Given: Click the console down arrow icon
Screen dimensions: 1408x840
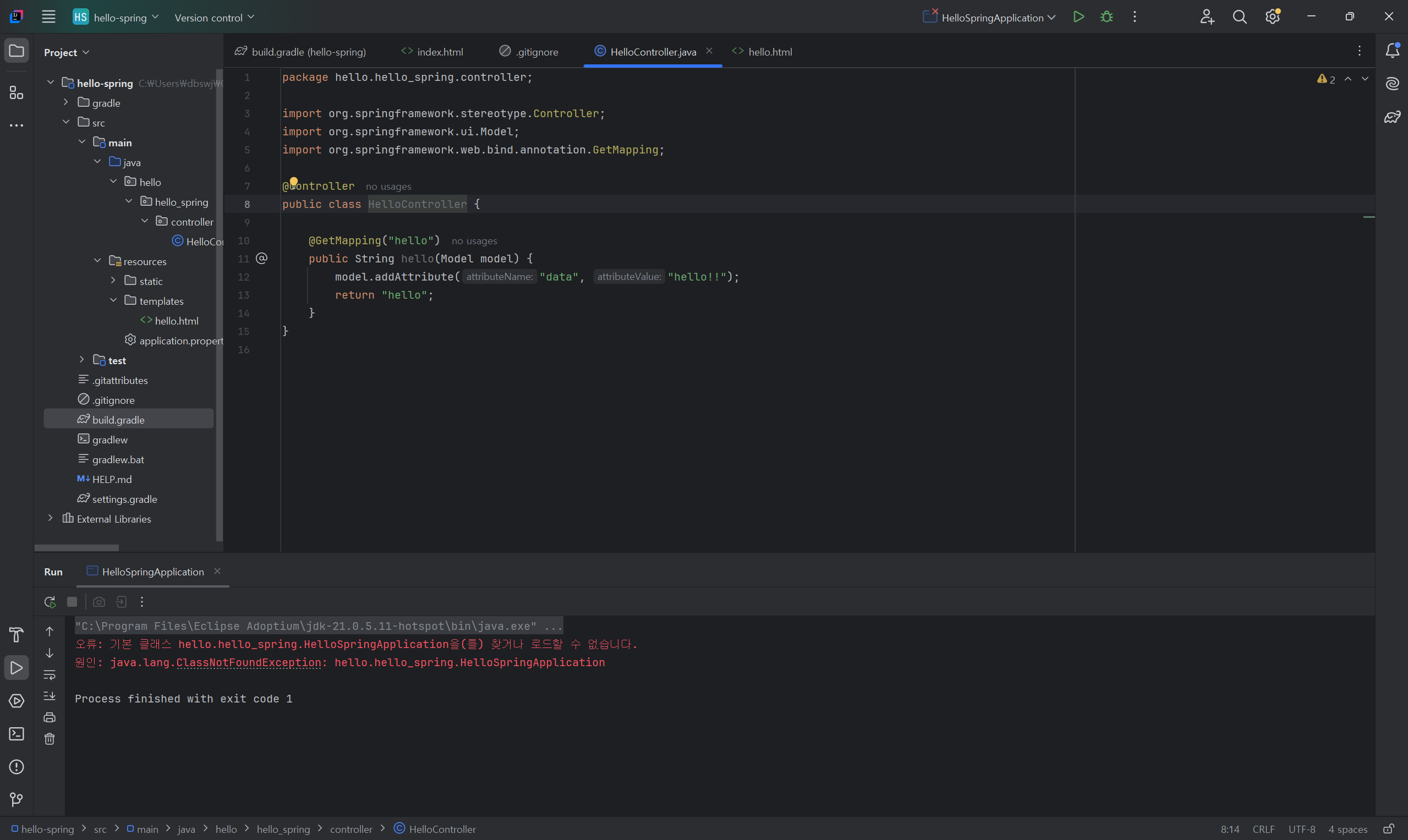Looking at the screenshot, I should pyautogui.click(x=50, y=652).
